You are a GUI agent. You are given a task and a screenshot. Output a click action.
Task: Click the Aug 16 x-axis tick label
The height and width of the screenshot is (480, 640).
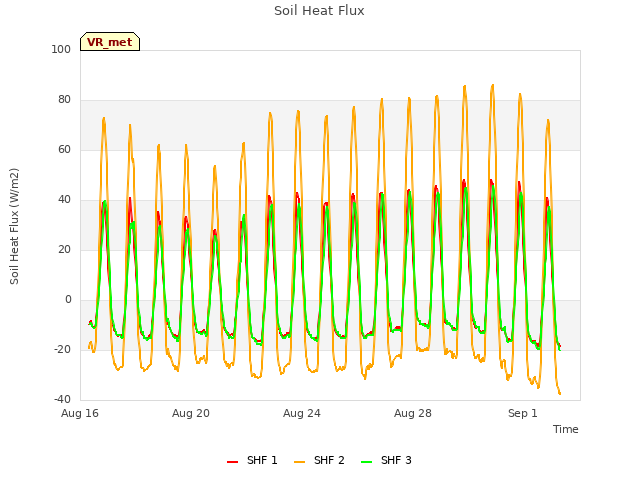[80, 413]
